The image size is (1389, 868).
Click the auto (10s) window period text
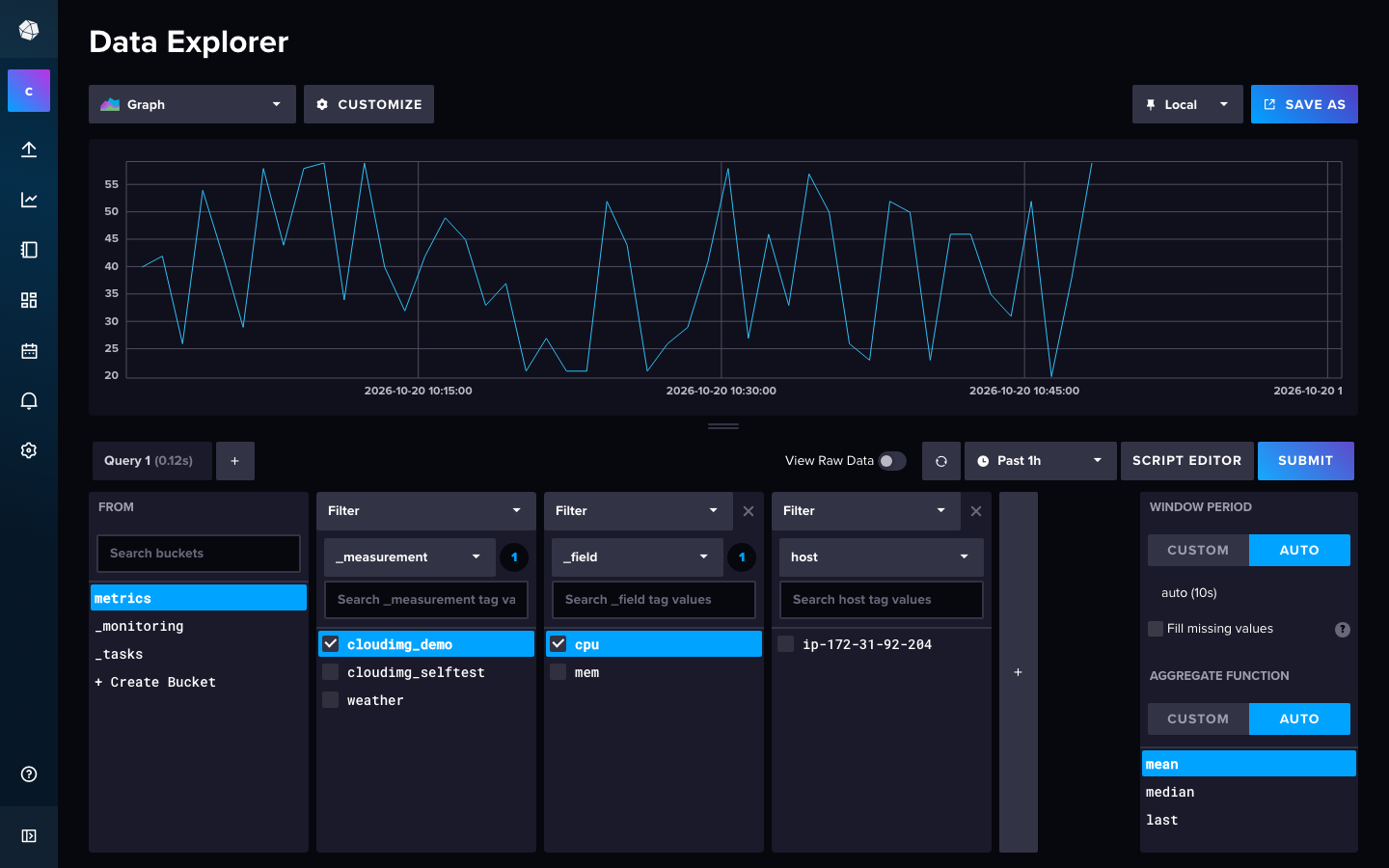tap(1188, 593)
